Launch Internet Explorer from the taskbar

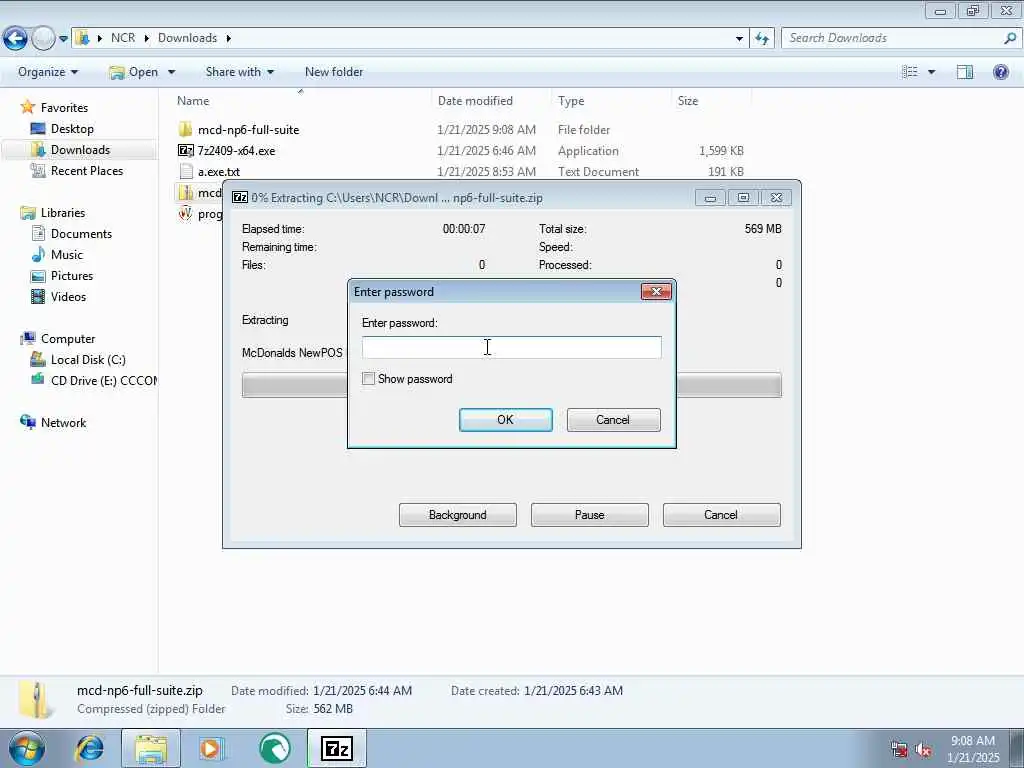tap(89, 748)
